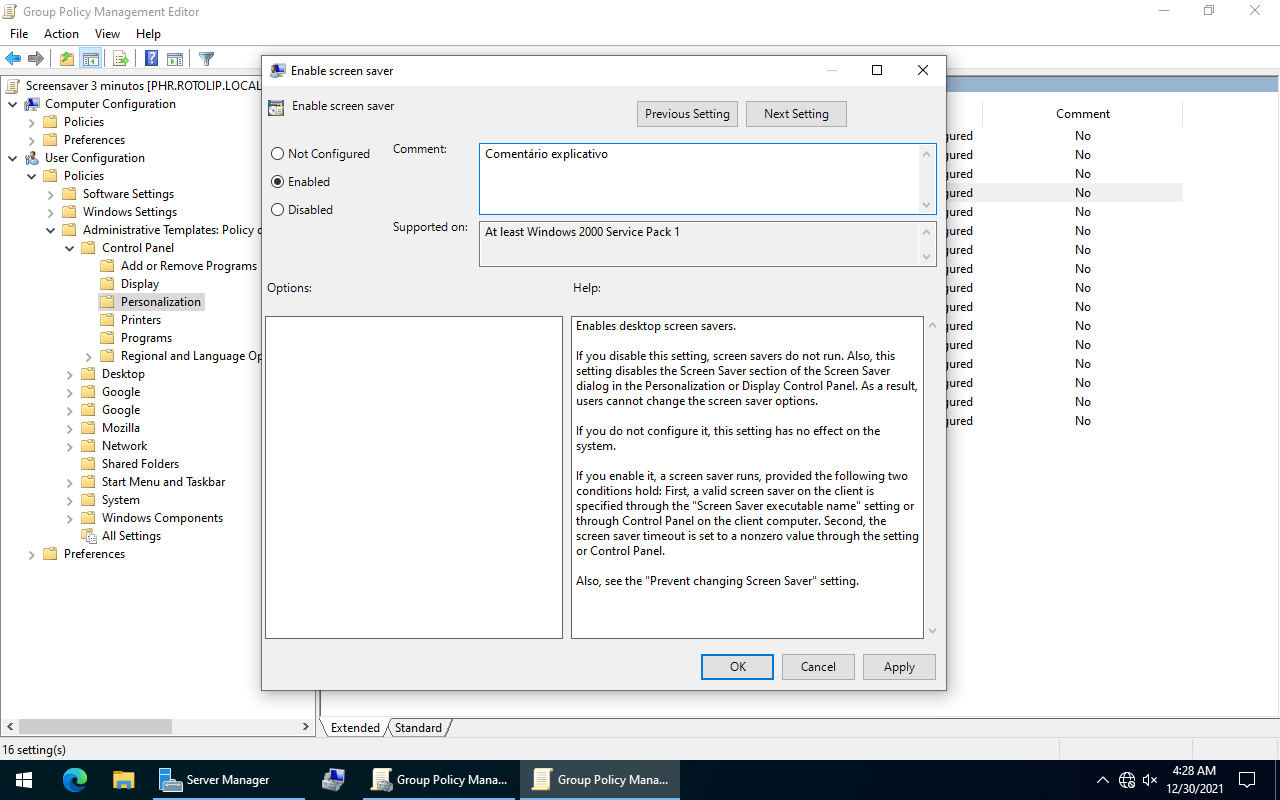The height and width of the screenshot is (800, 1280).
Task: Collapse the Control Panel tree node
Action: [x=70, y=248]
